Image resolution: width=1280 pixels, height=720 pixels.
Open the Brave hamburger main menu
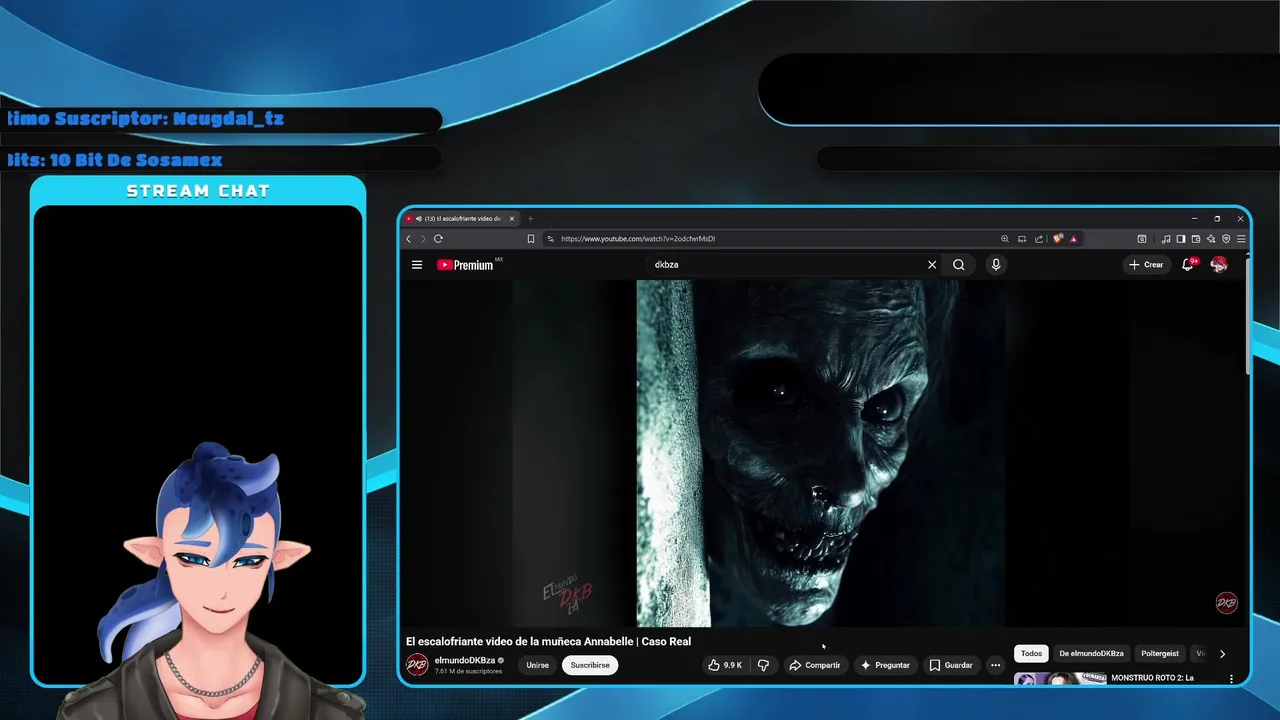coord(1241,239)
